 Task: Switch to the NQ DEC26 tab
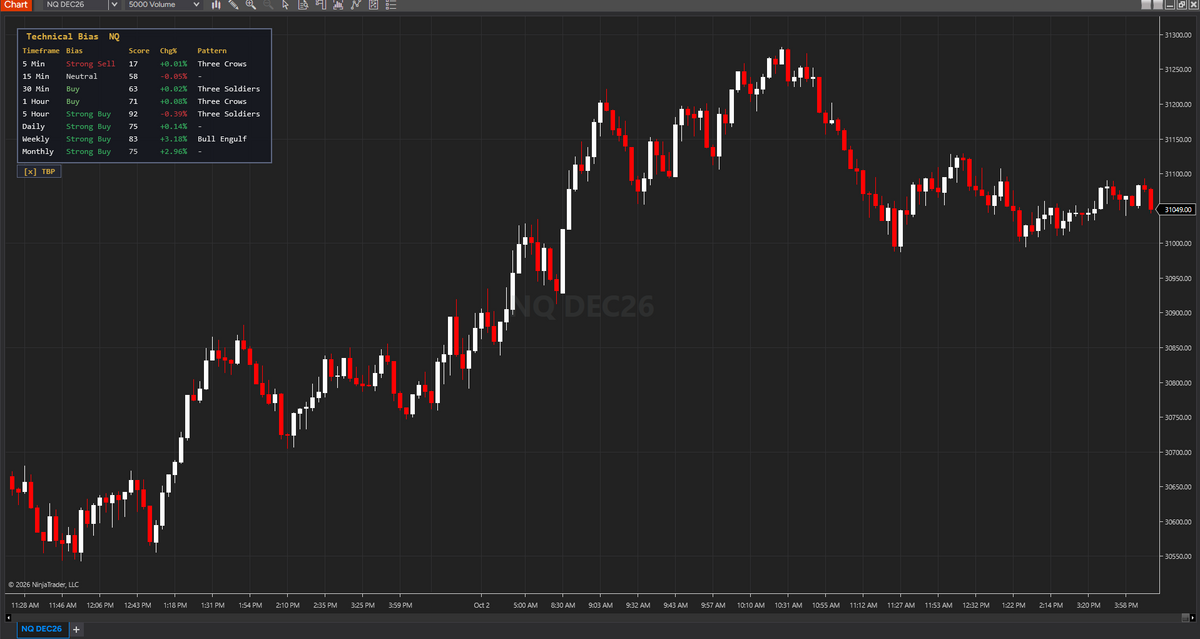(x=41, y=629)
